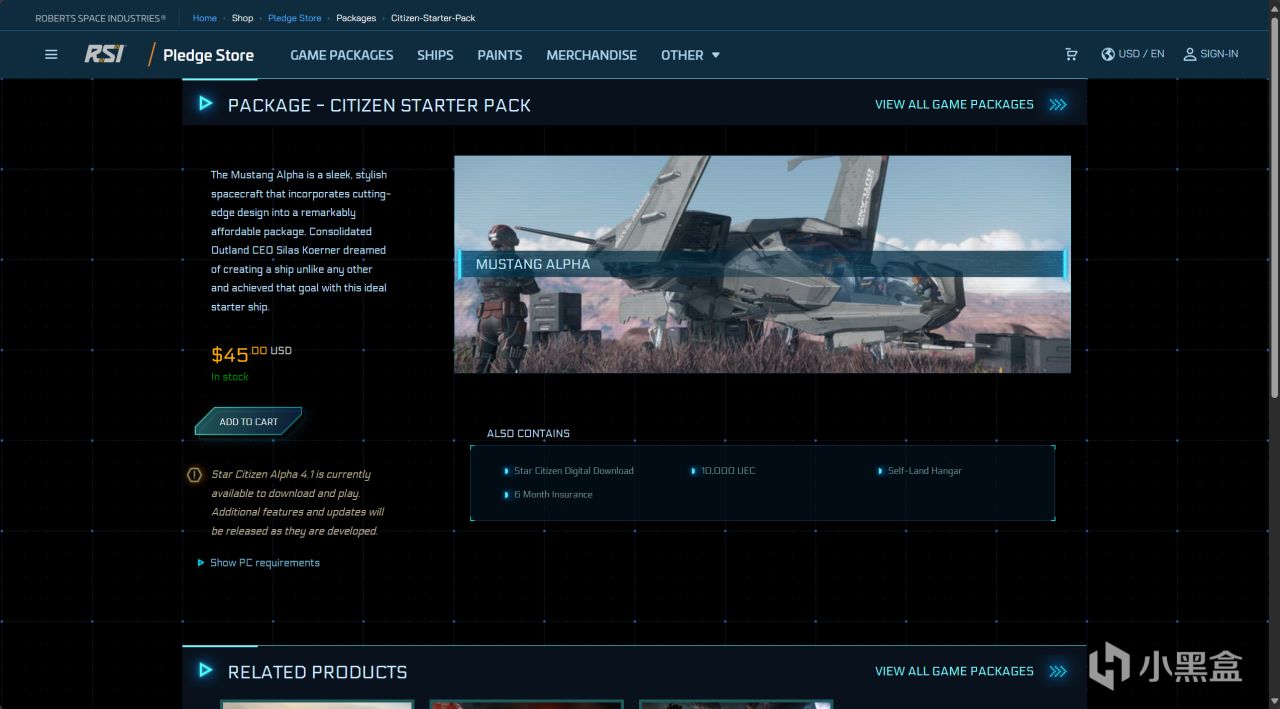1280x709 pixels.
Task: Follow VIEW ALL GAME PACKAGES in Related Products
Action: click(954, 671)
